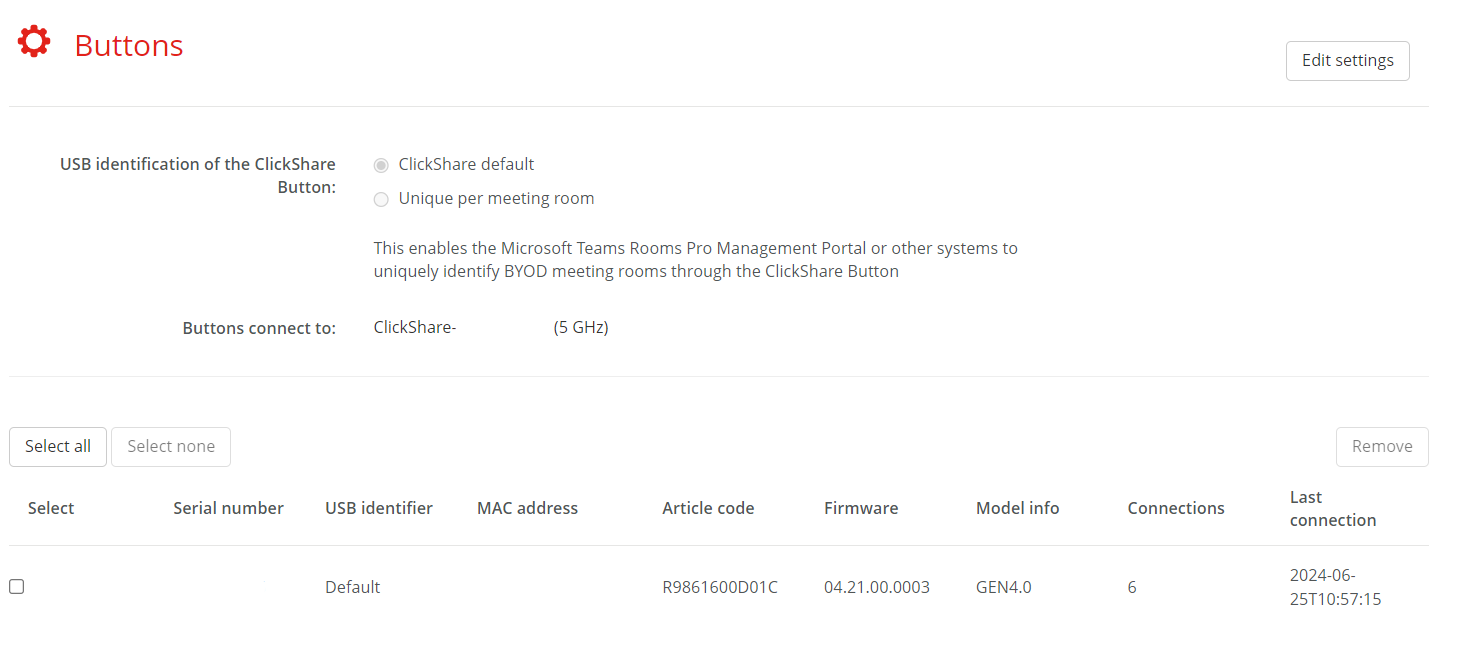Click the Select all button
The image size is (1465, 658).
58,447
